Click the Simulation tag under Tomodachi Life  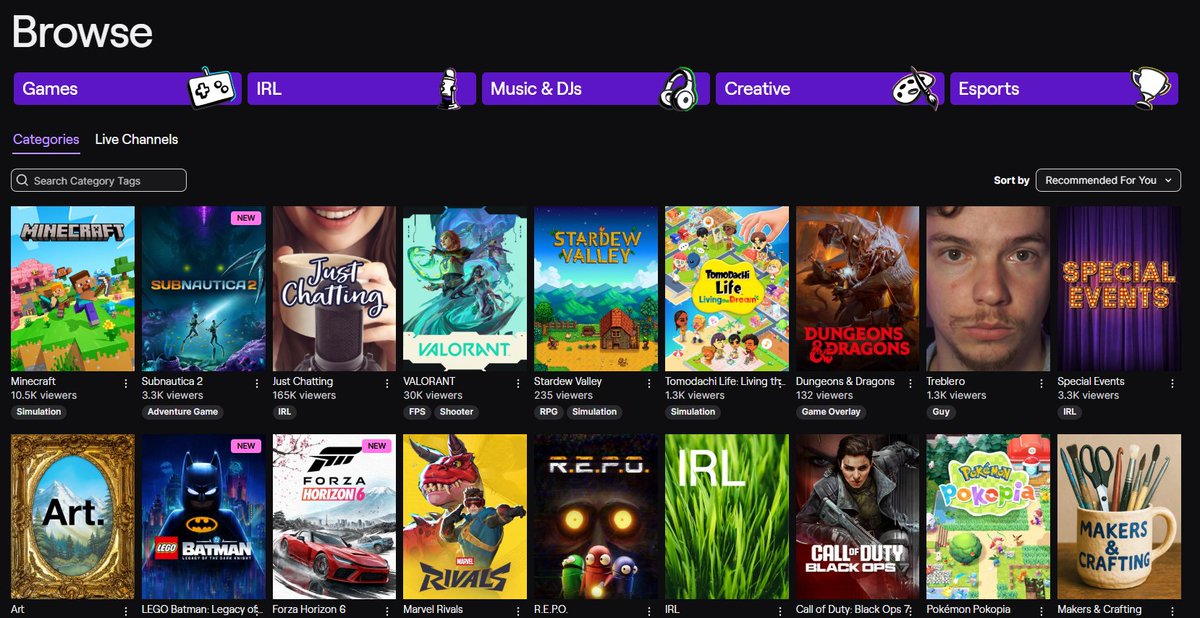[x=693, y=412]
